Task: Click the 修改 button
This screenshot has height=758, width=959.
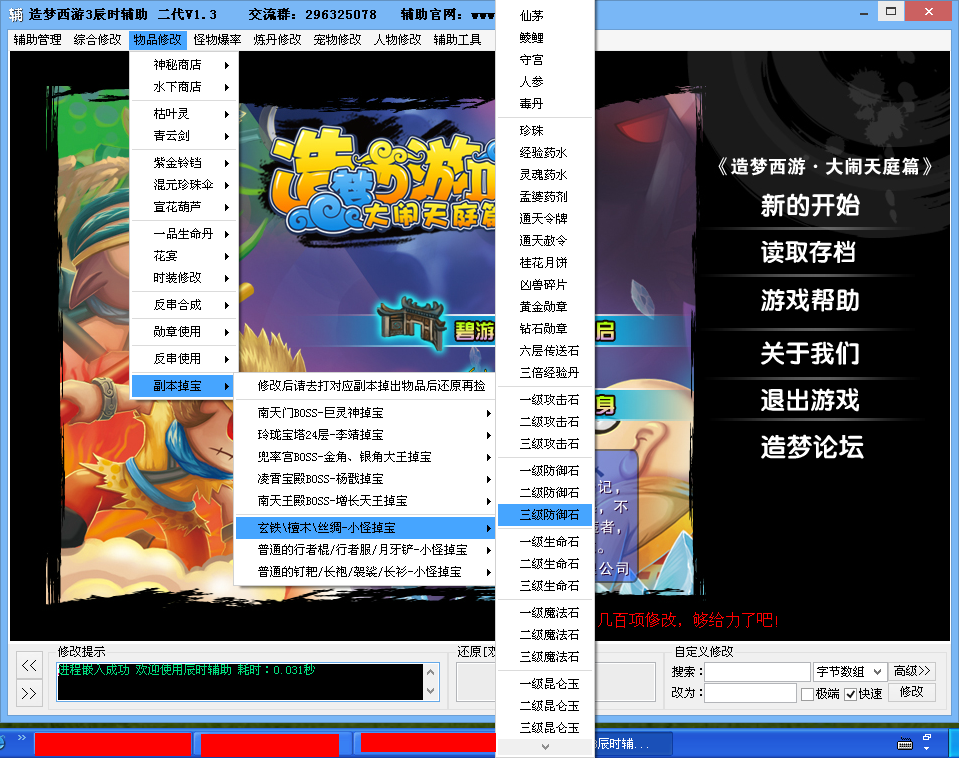Action: (x=911, y=692)
